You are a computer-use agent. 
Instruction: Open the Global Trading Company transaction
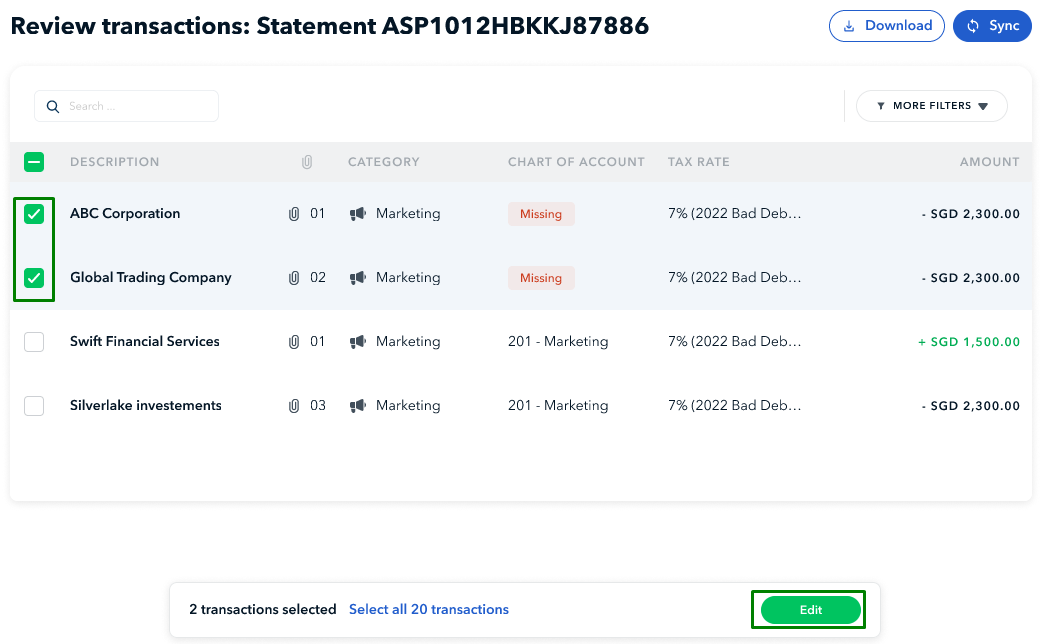click(151, 278)
